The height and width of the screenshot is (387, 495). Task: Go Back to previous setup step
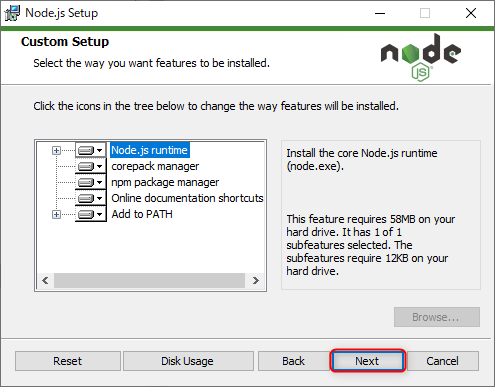294,361
